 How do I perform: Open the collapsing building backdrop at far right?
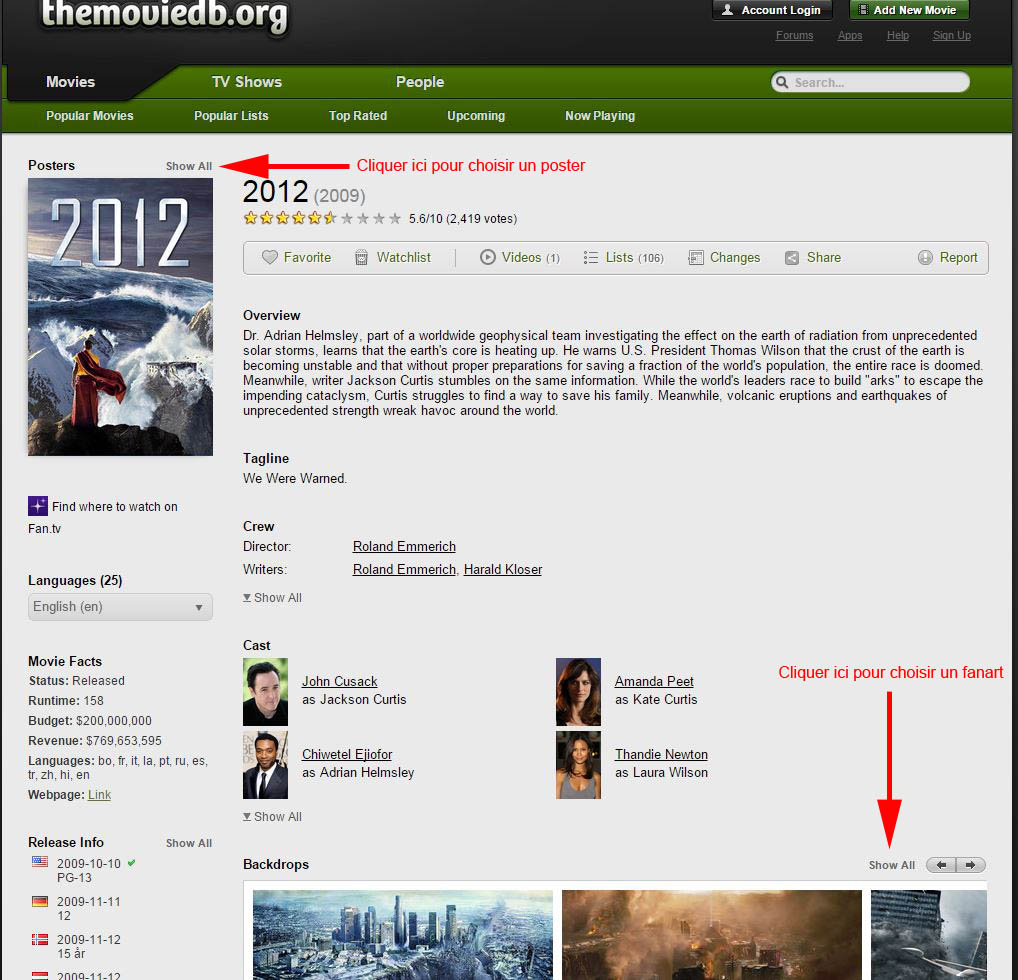pyautogui.click(x=928, y=935)
